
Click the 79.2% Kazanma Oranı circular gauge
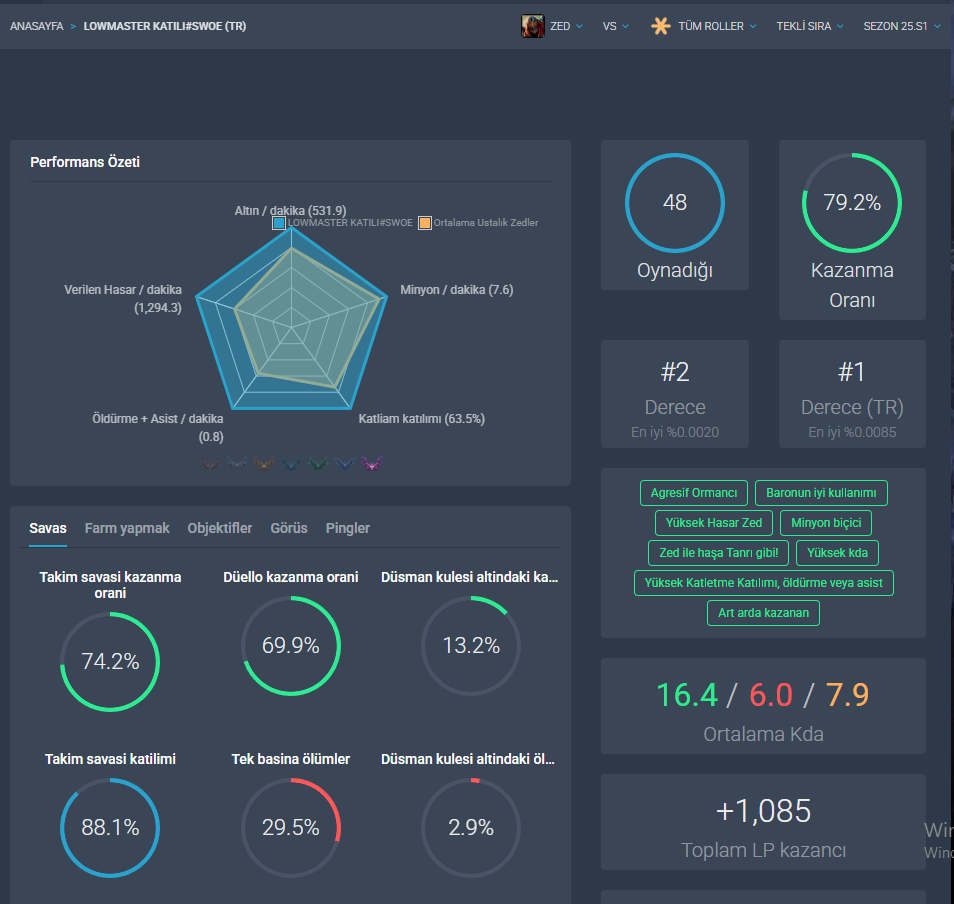click(852, 203)
